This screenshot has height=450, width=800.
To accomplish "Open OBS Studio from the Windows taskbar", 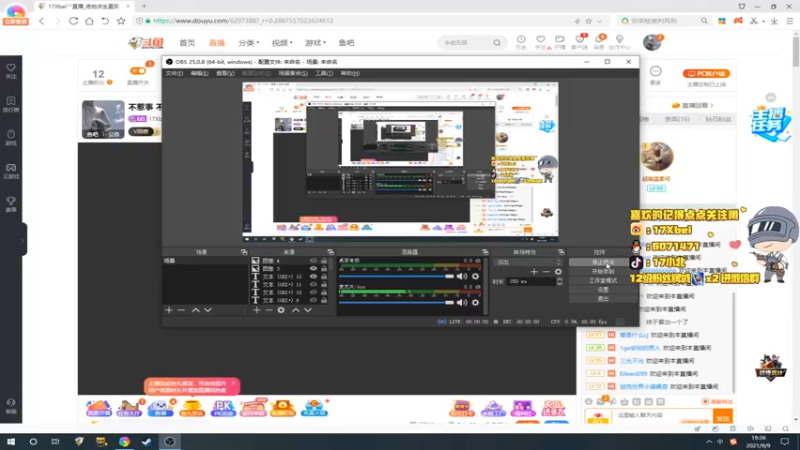I will (x=169, y=441).
